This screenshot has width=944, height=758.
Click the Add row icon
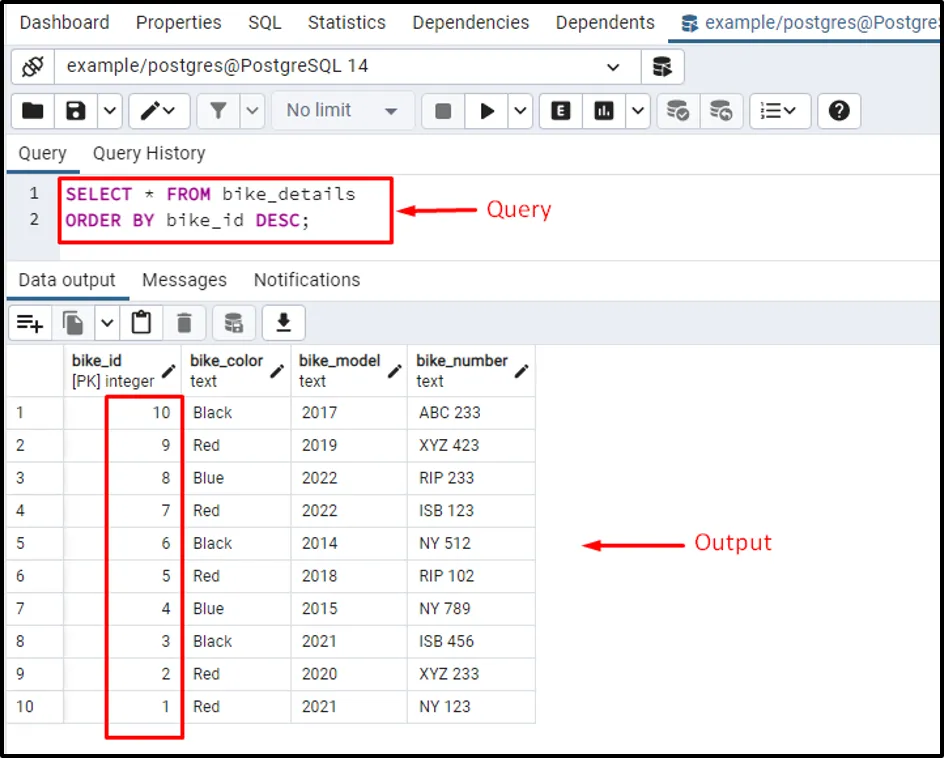30,323
